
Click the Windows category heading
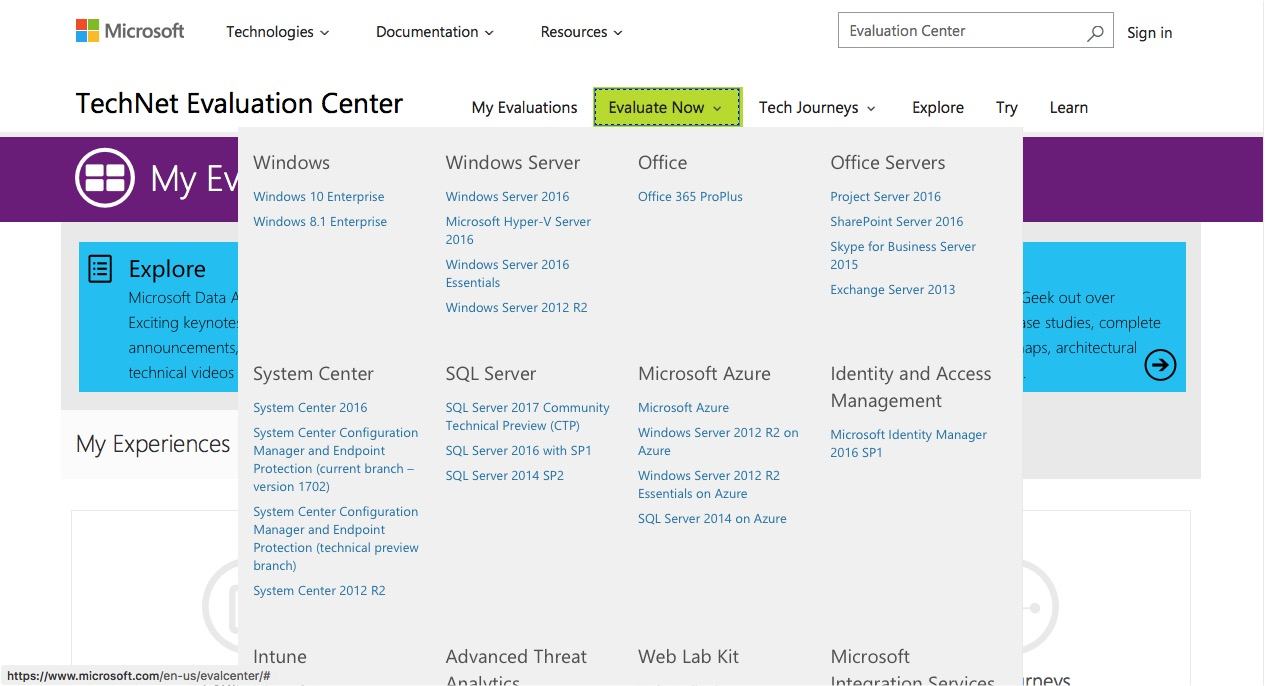(x=291, y=163)
